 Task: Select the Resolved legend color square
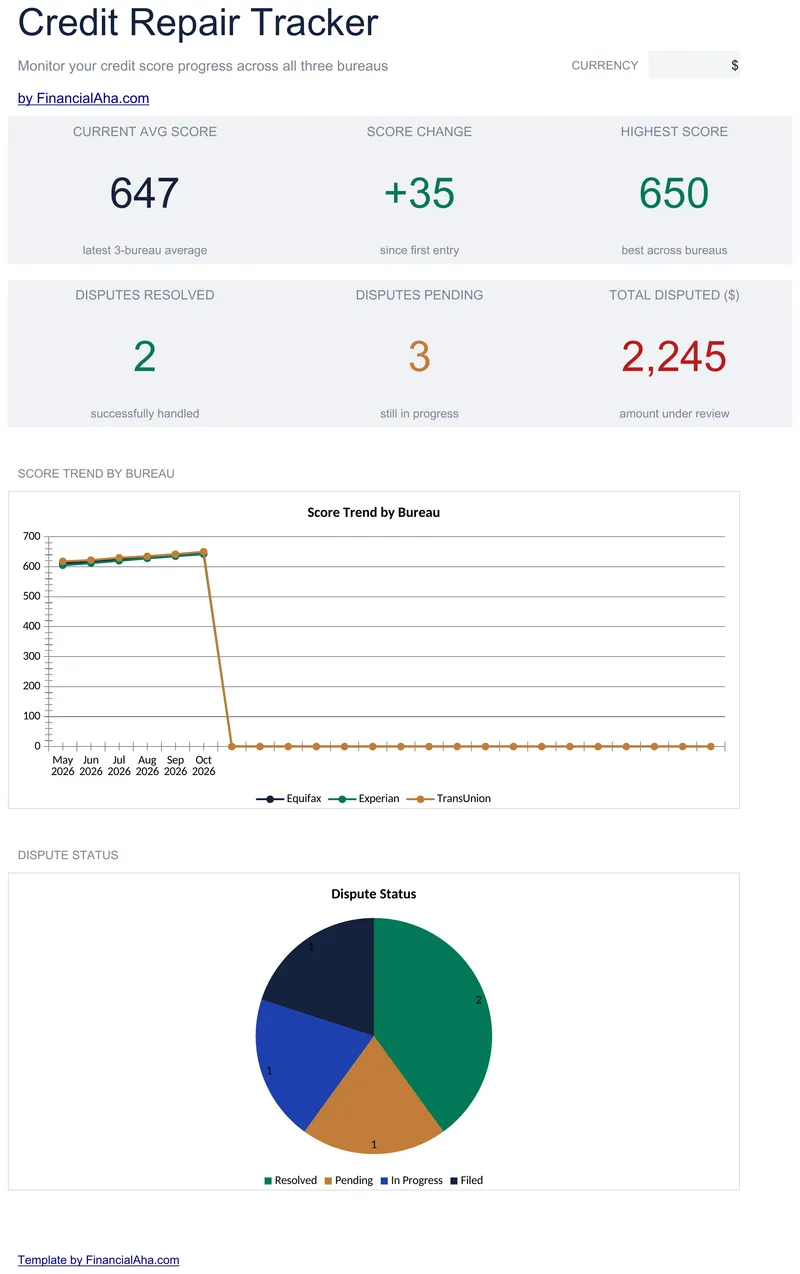(268, 1181)
